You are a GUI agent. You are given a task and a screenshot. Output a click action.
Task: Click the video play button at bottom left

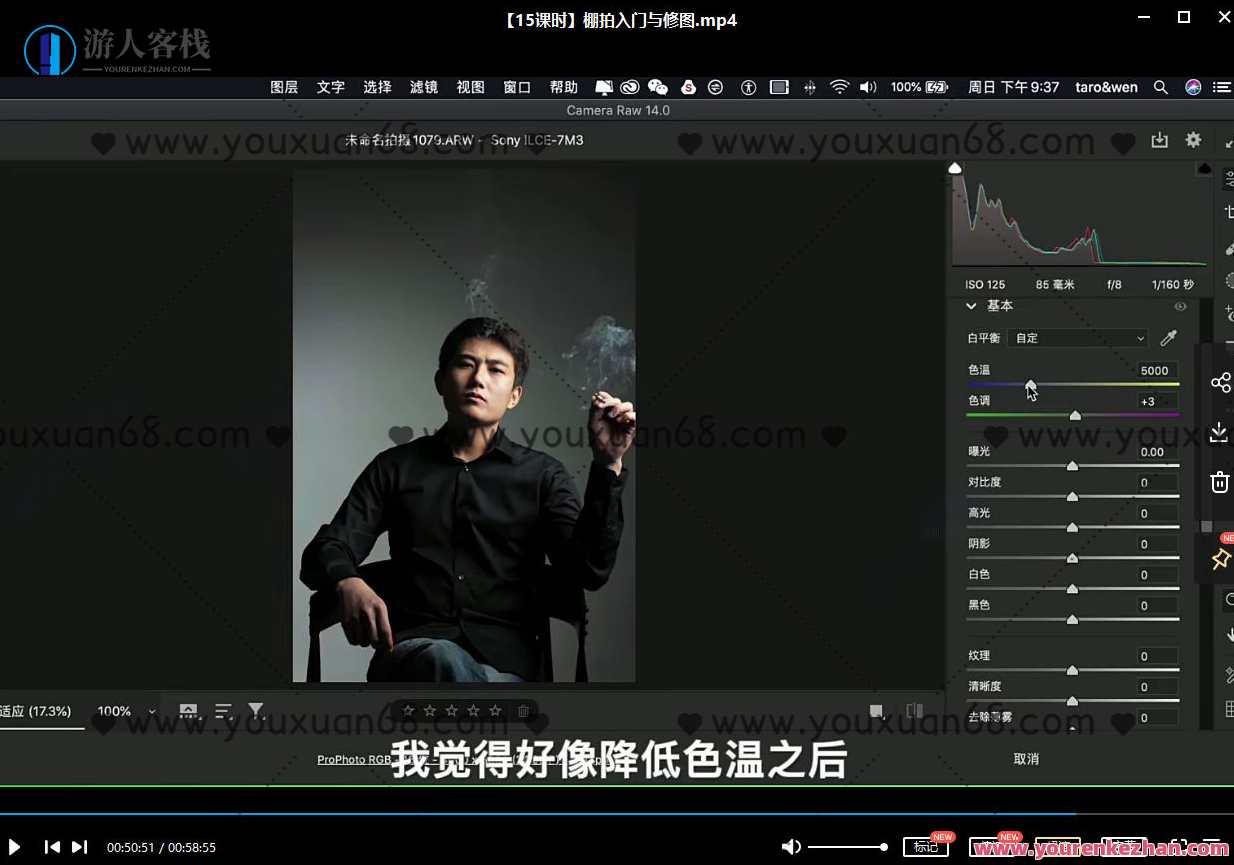pos(14,847)
